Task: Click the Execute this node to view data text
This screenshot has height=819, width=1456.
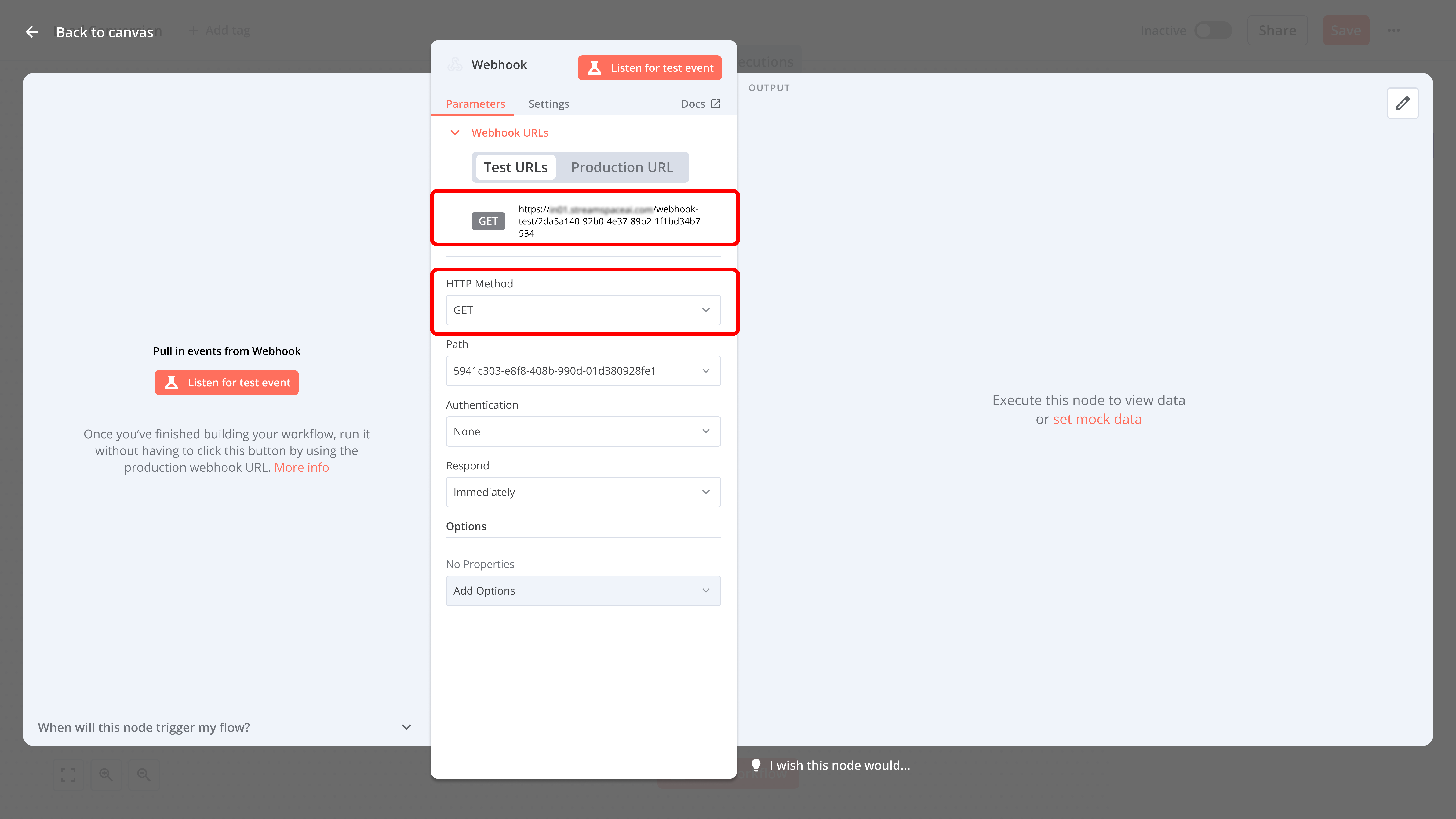Action: pyautogui.click(x=1089, y=400)
